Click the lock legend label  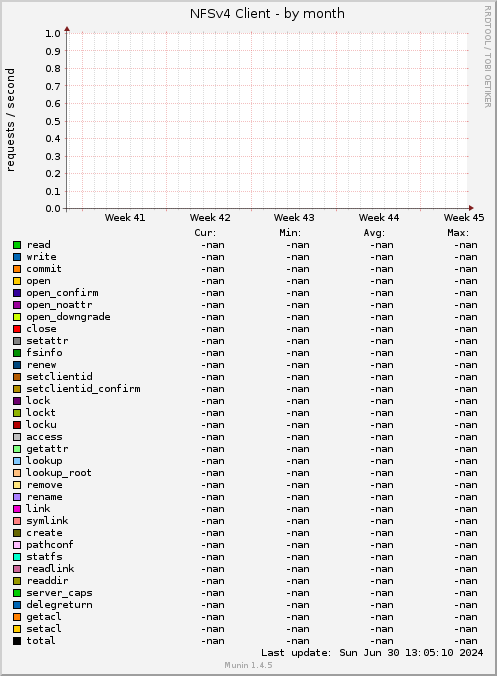point(38,401)
